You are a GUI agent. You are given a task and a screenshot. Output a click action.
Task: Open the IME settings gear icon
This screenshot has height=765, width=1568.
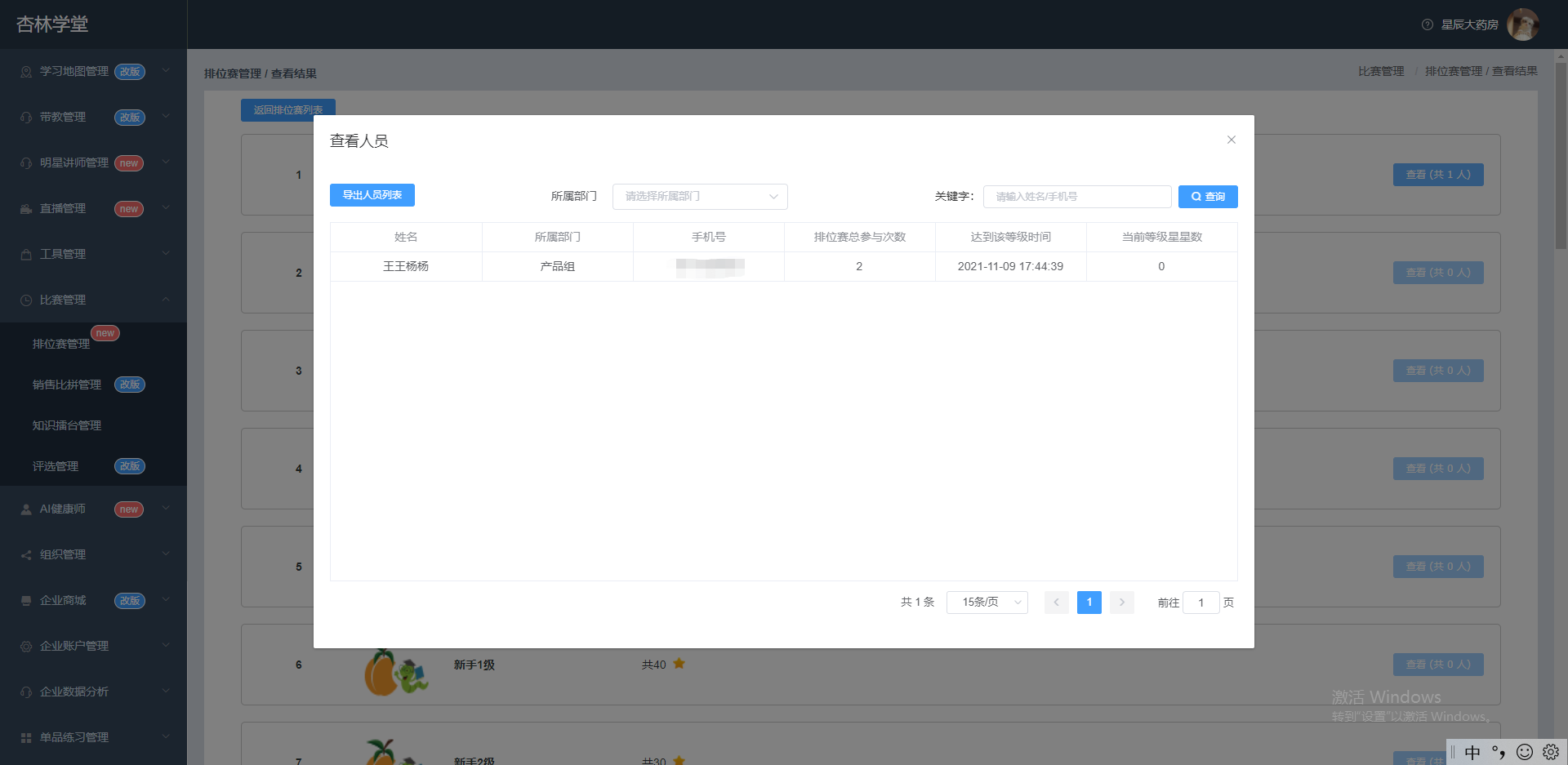[1551, 752]
